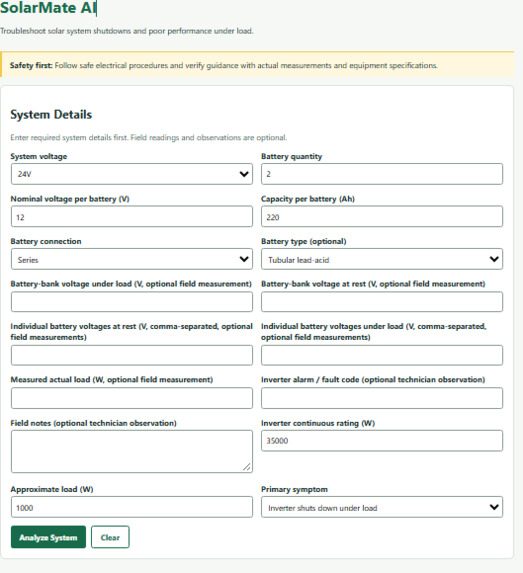523x573 pixels.
Task: Click the Primary symptom label
Action: click(x=294, y=489)
